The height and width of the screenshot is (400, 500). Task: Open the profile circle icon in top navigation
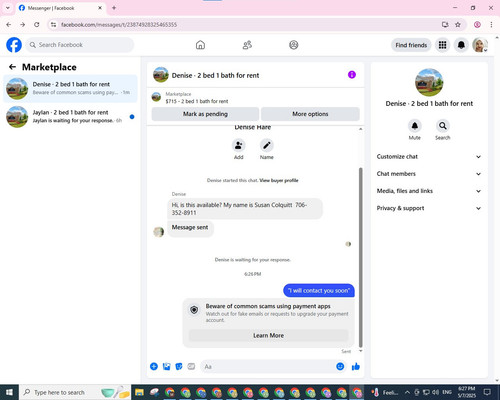pos(294,45)
